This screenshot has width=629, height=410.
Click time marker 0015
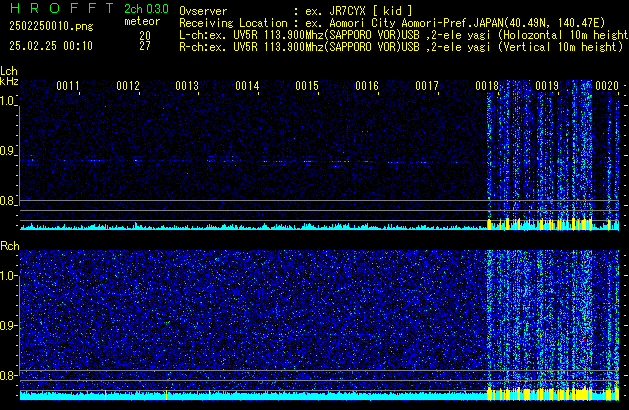(x=307, y=86)
